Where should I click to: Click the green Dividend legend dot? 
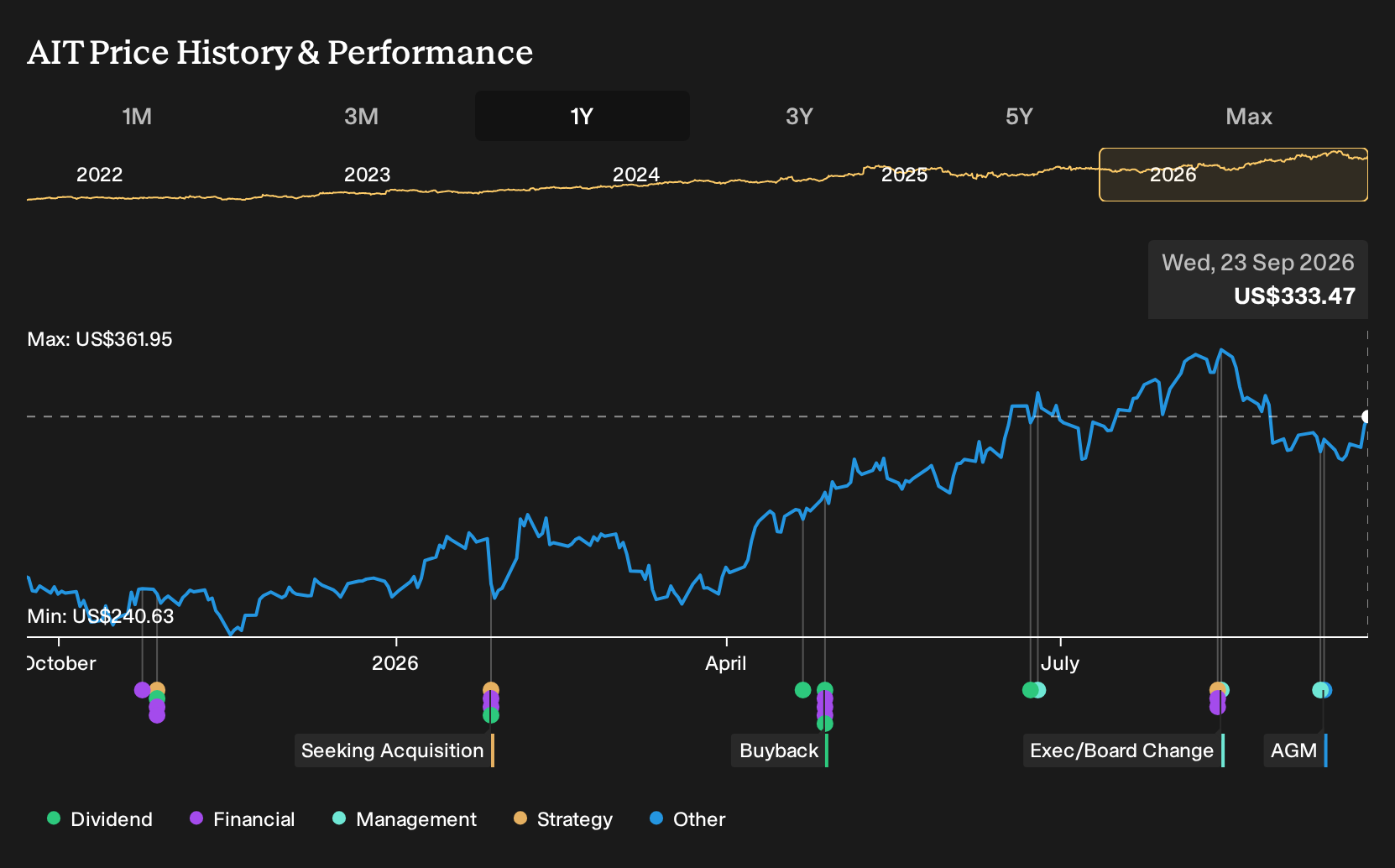54,818
